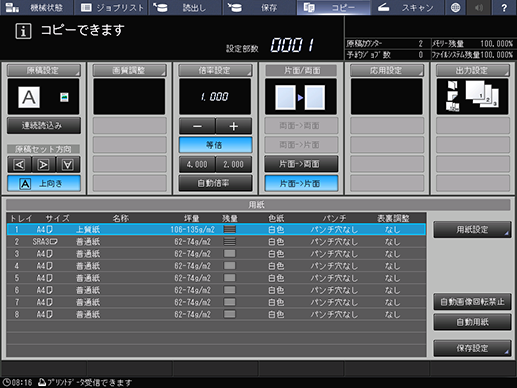Select tray 2 SRA3 paper row
The image size is (517, 388).
tap(216, 242)
